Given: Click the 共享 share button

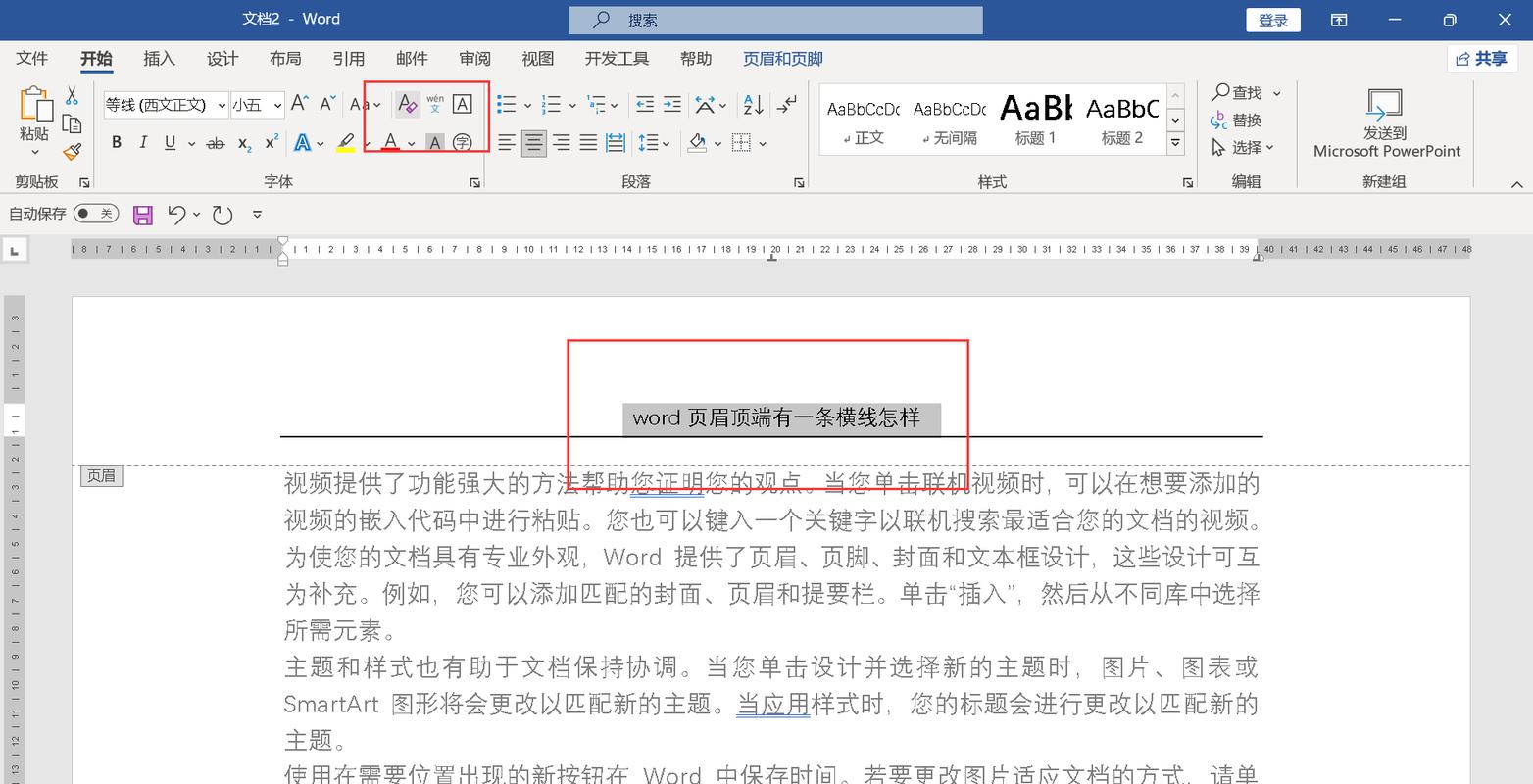Looking at the screenshot, I should [x=1482, y=59].
